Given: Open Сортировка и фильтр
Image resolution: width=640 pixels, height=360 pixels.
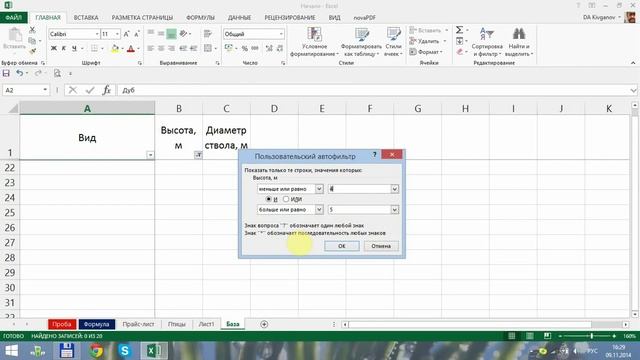Looking at the screenshot, I should pos(487,42).
